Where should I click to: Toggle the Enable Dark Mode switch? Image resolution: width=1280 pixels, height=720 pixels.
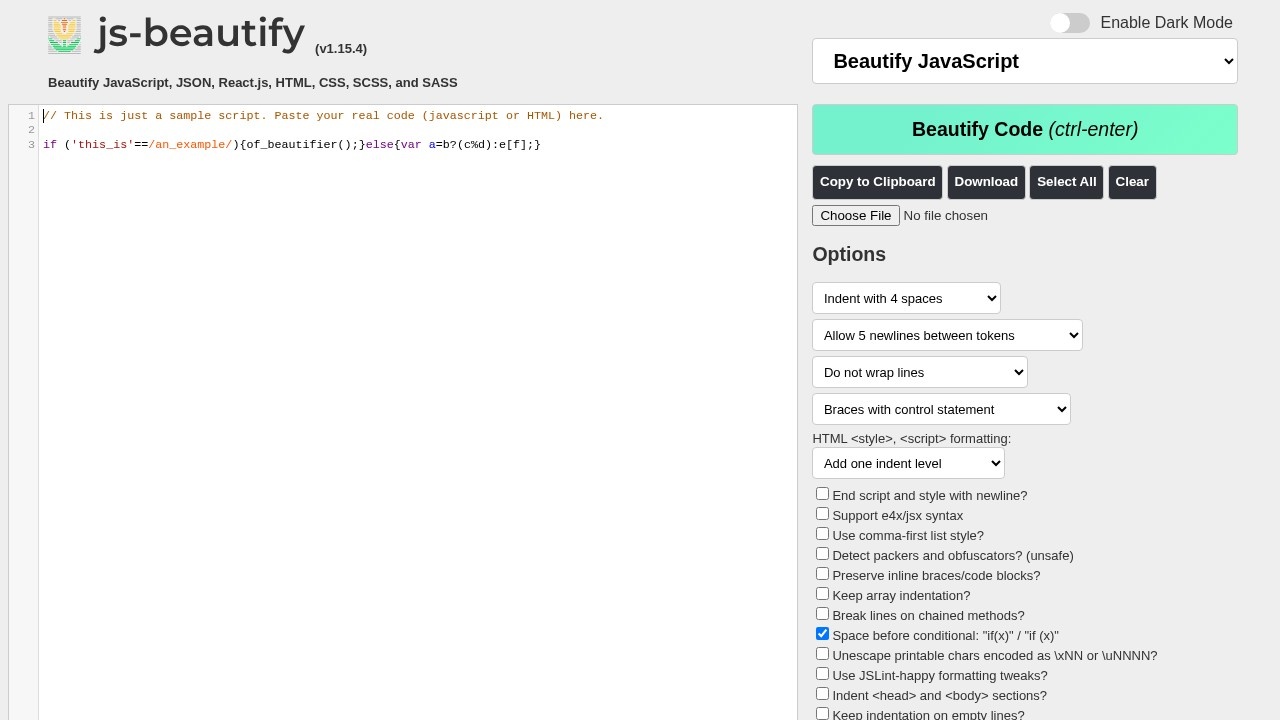click(1069, 23)
